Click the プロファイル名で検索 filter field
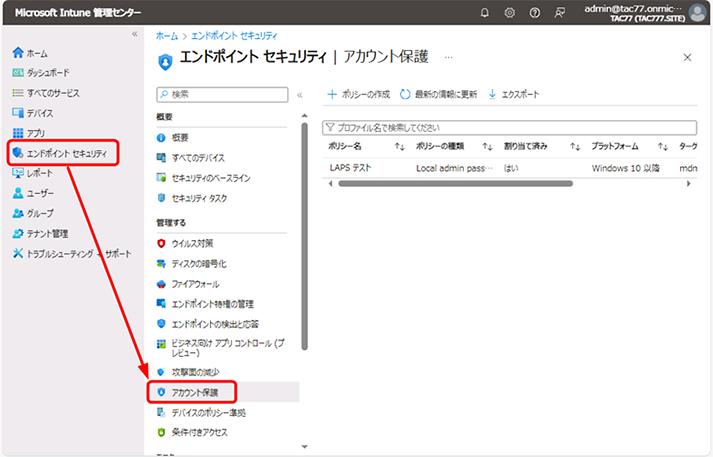 (x=509, y=127)
